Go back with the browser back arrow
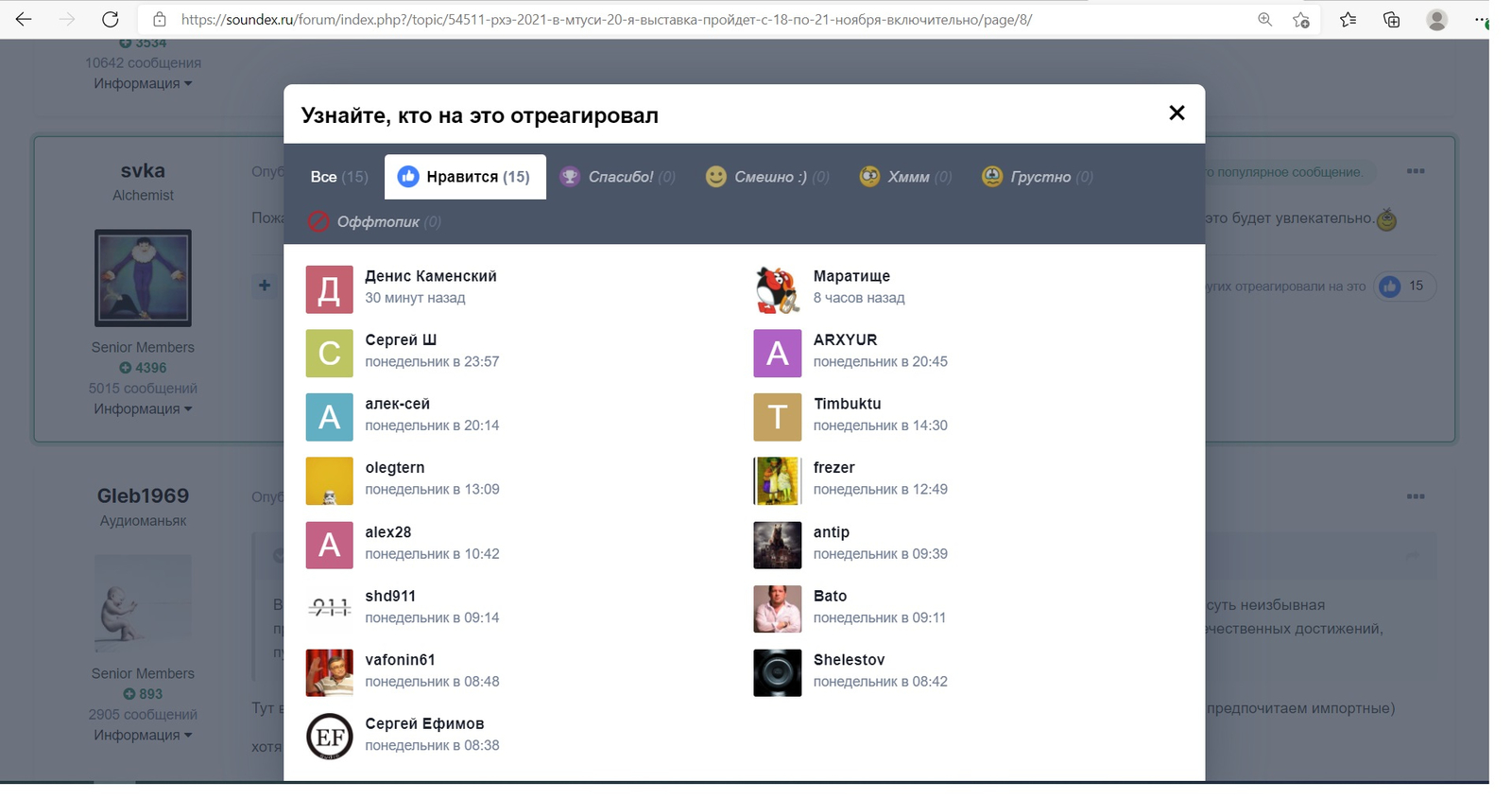Image resolution: width=1512 pixels, height=799 pixels. 24,19
